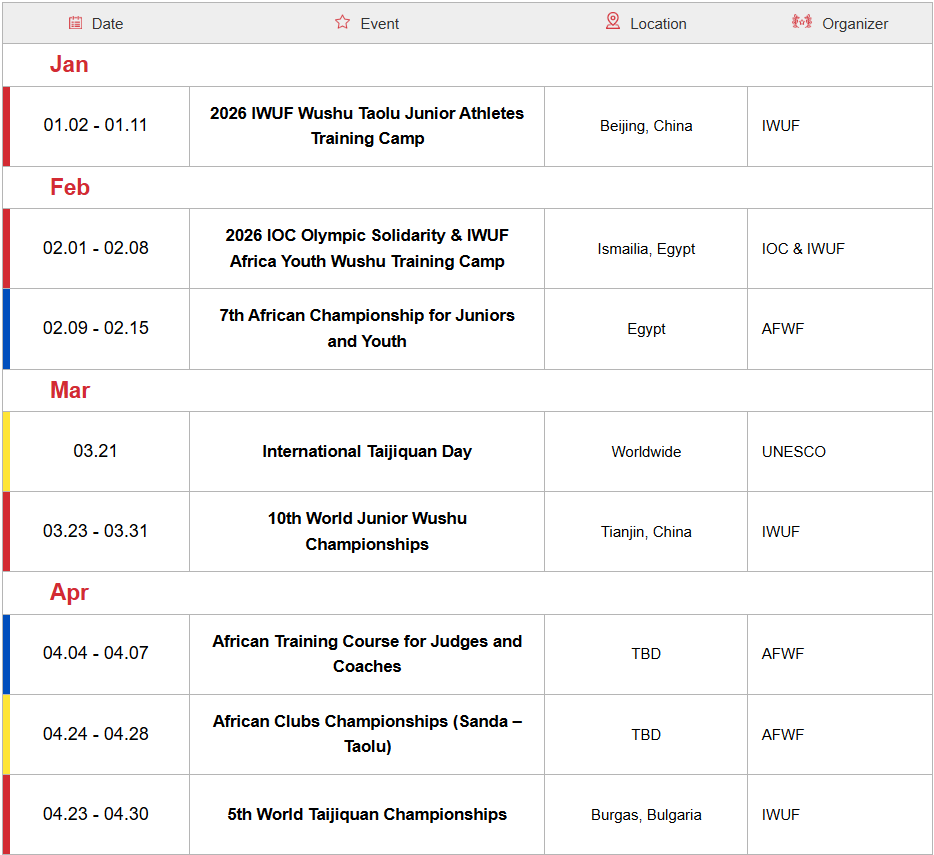Click the red color bar beside 01.02 - 01.11
Screen dimensions: 934x855
[6, 126]
